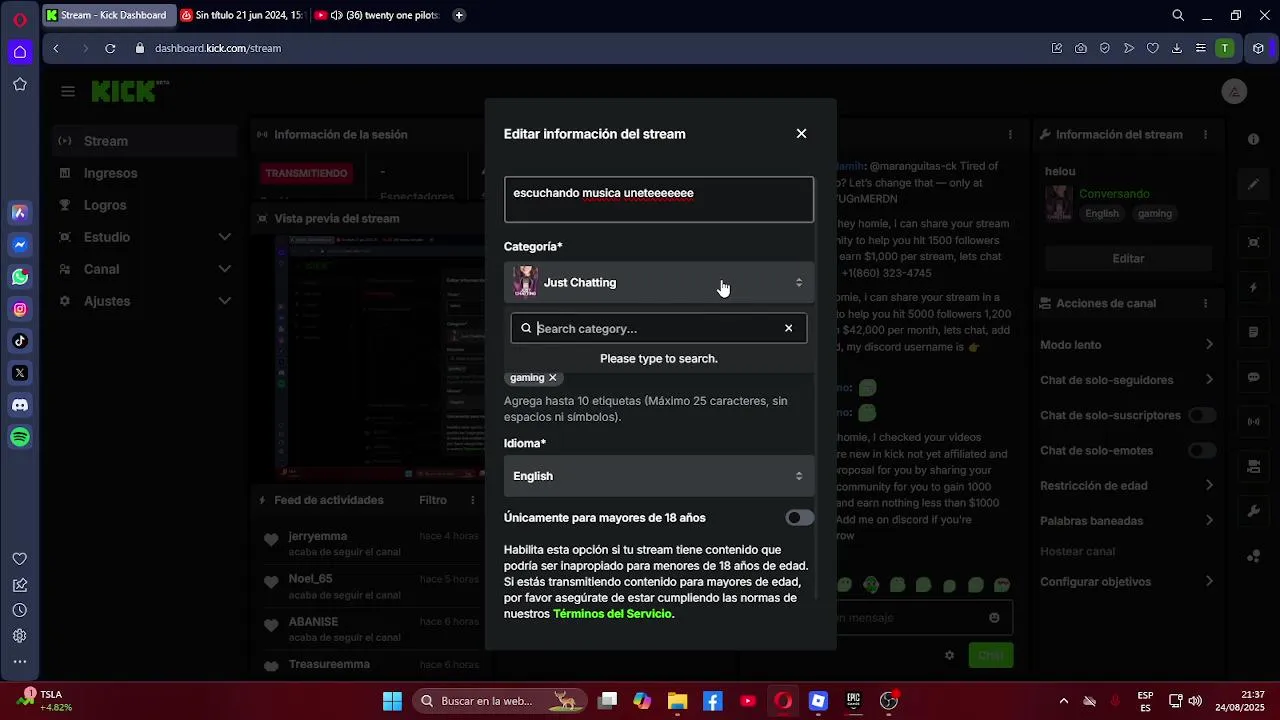The width and height of the screenshot is (1280, 720).
Task: Open Palabras baneadas settings
Action: click(x=1128, y=521)
